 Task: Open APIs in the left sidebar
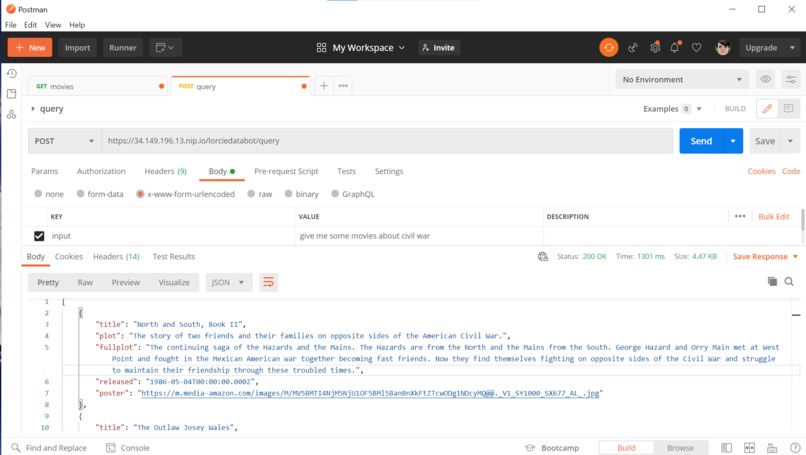11,114
